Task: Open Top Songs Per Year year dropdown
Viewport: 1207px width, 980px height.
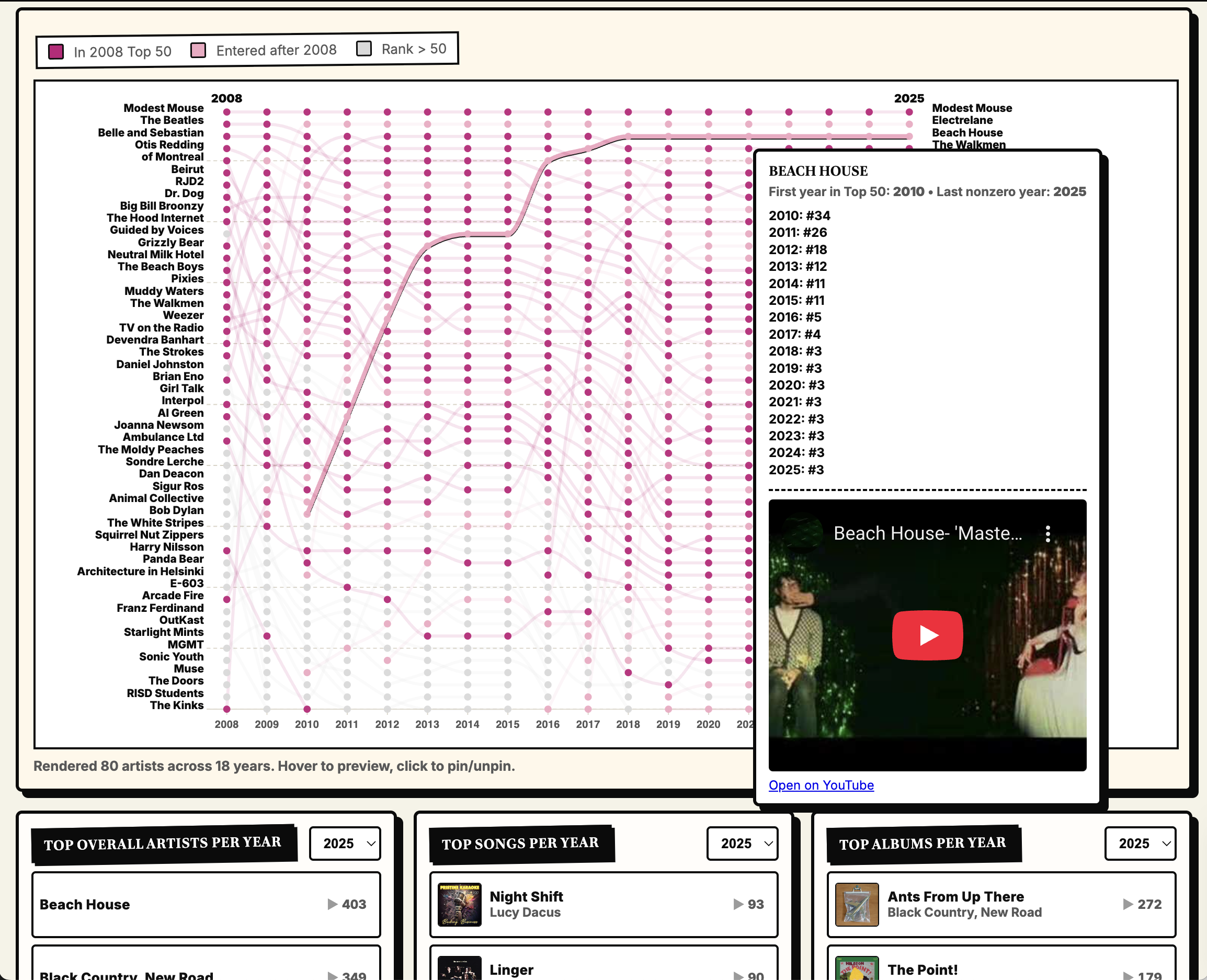Action: (743, 844)
